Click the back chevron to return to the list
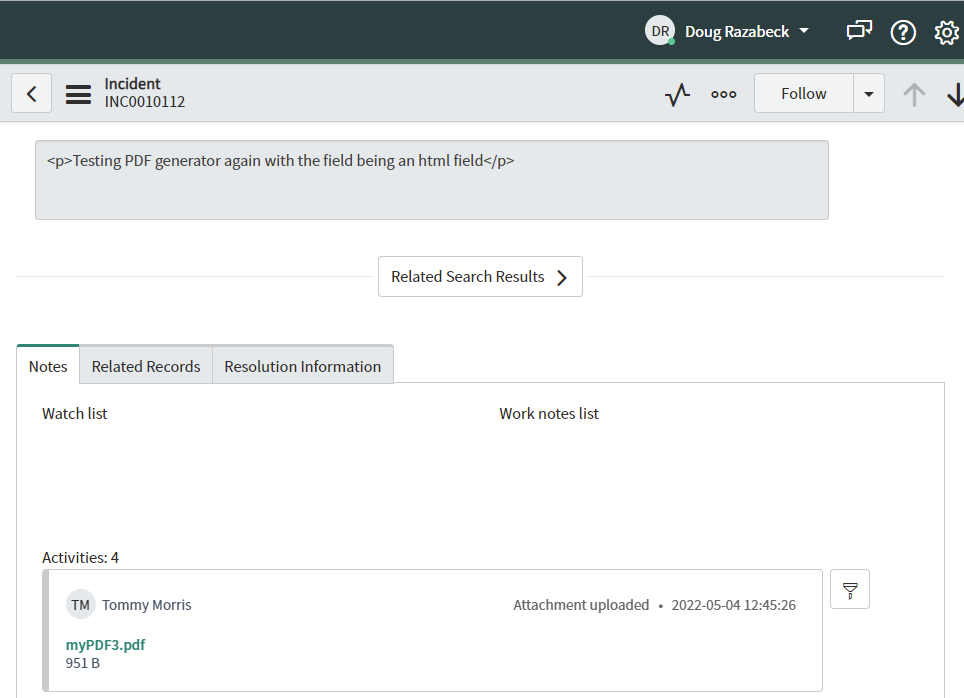This screenshot has width=964, height=698. pos(31,92)
